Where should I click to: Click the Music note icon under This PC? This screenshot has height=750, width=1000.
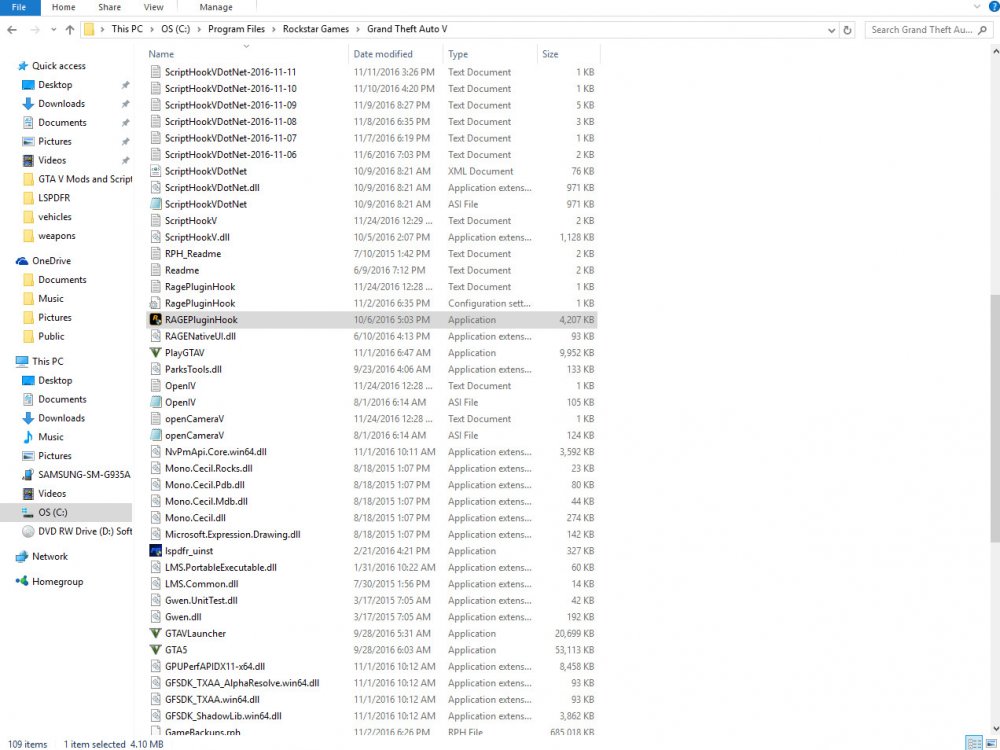tap(28, 437)
